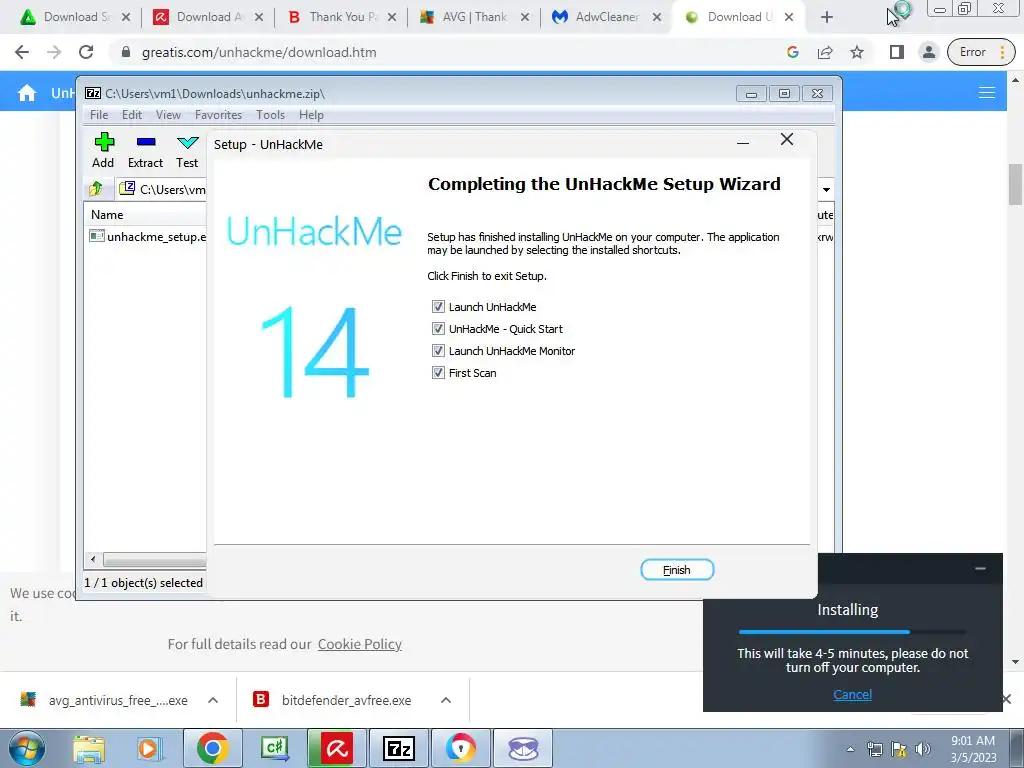1024x768 pixels.
Task: Click the Action Center flag icon
Action: coord(899,749)
